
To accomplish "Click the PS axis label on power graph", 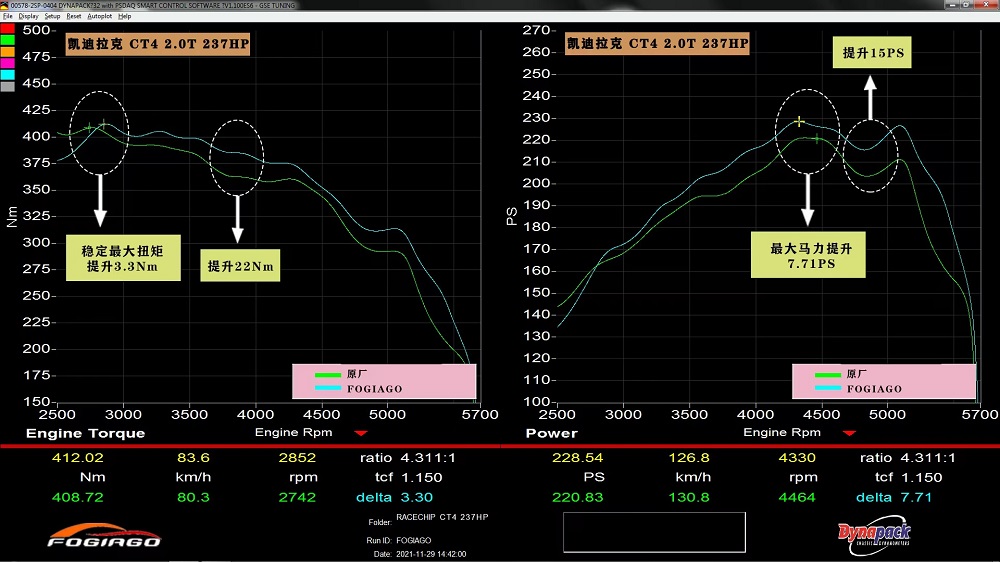I will point(511,217).
